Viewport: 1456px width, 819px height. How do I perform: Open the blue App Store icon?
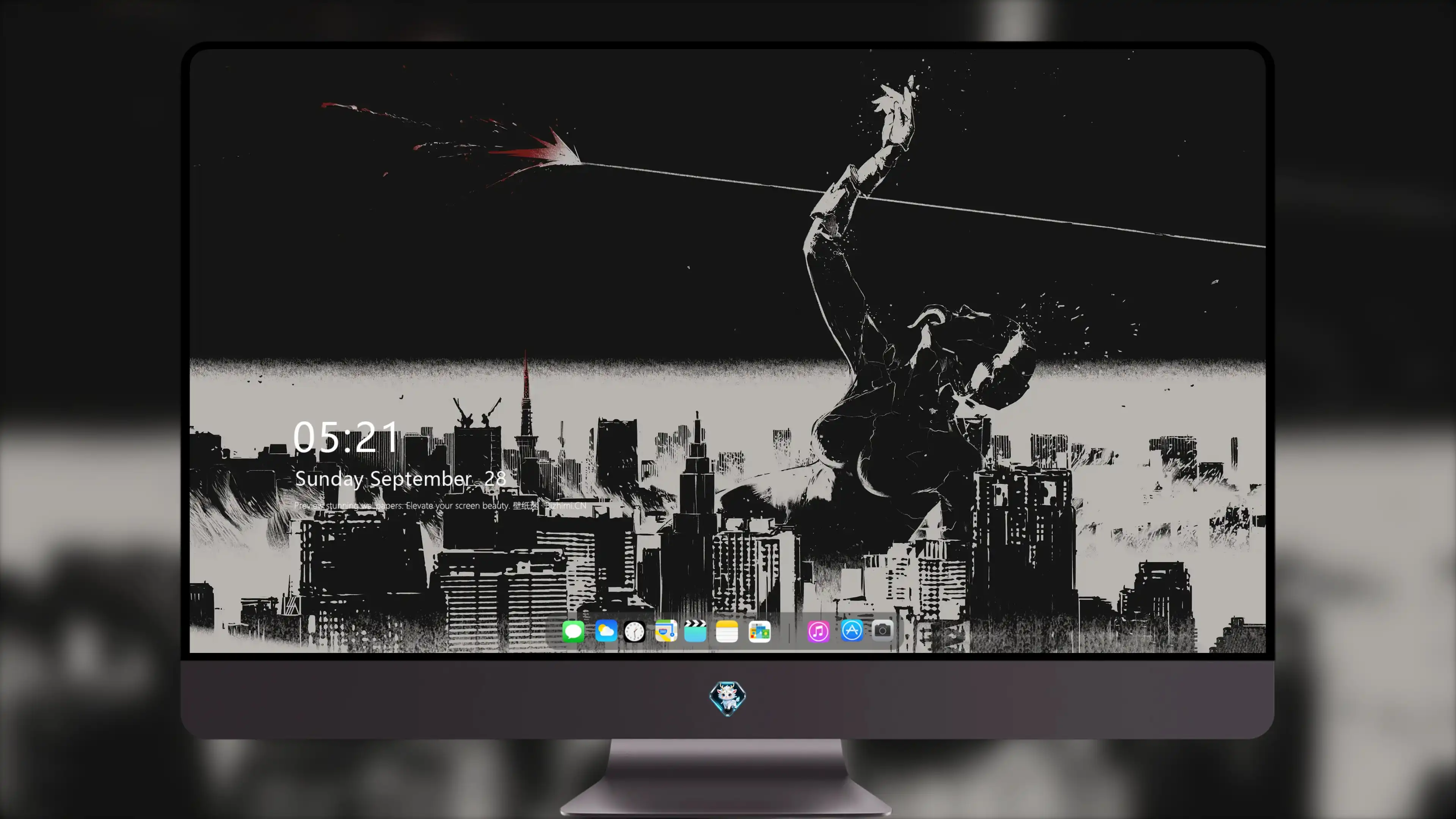(x=852, y=631)
